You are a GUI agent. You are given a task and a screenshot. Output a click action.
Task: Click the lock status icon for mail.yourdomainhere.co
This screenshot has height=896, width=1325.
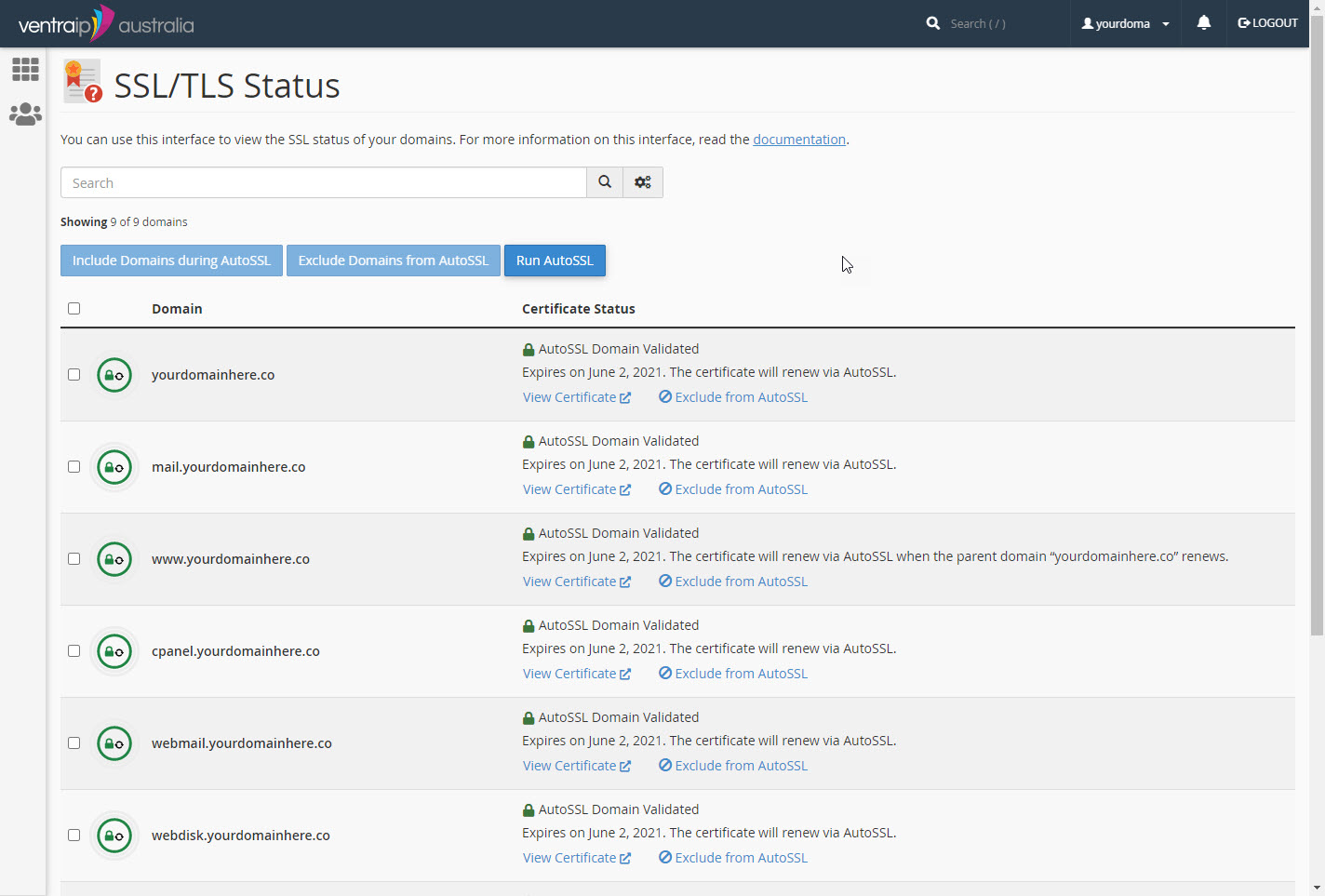click(x=114, y=467)
